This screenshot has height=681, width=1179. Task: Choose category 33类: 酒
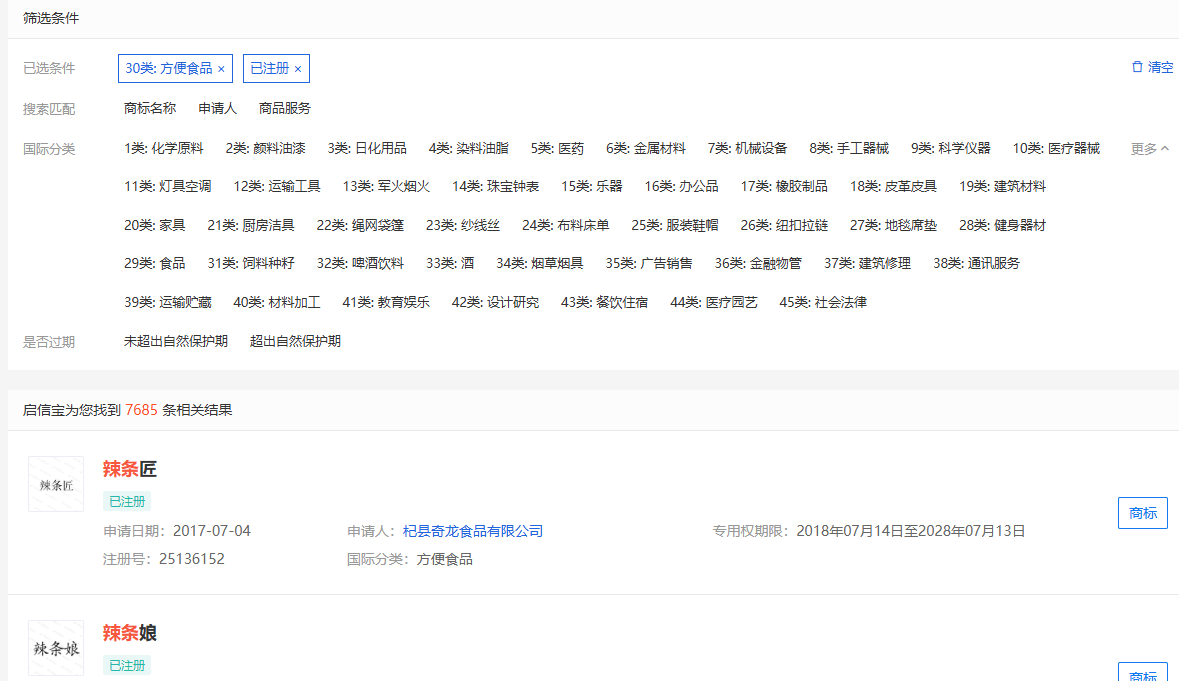450,264
